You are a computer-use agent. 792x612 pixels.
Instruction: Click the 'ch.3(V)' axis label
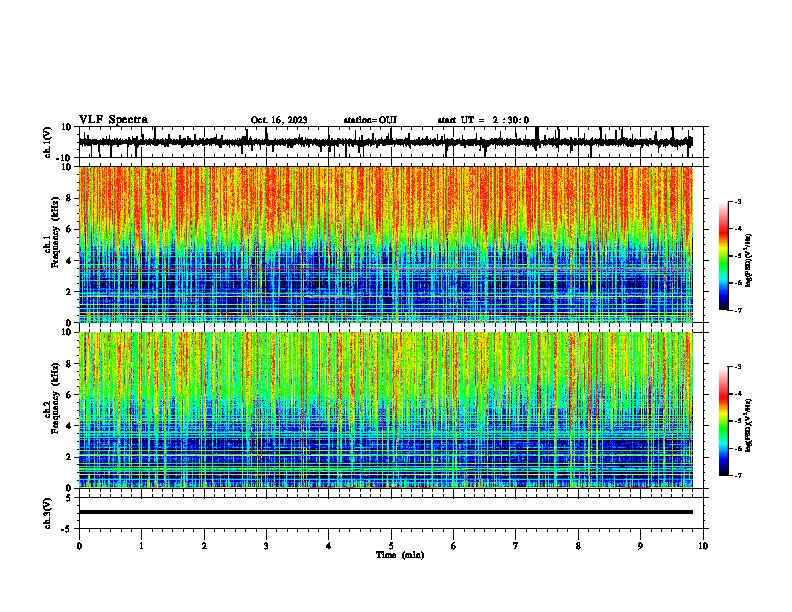point(48,513)
